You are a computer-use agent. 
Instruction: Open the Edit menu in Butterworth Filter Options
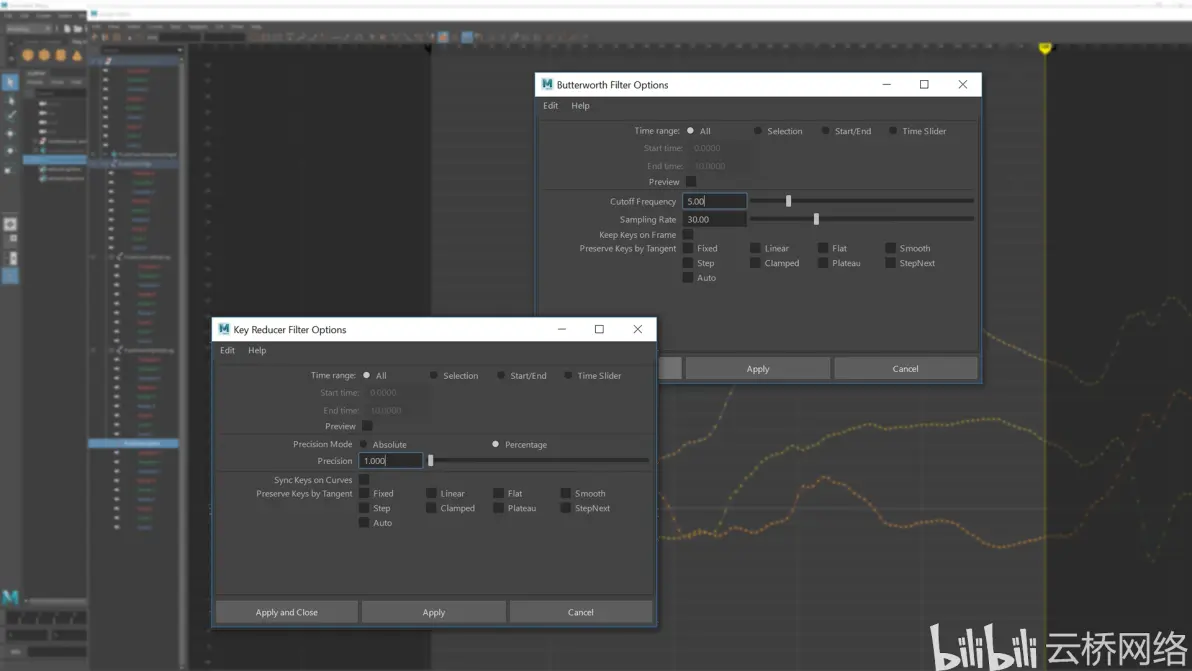pyautogui.click(x=550, y=106)
